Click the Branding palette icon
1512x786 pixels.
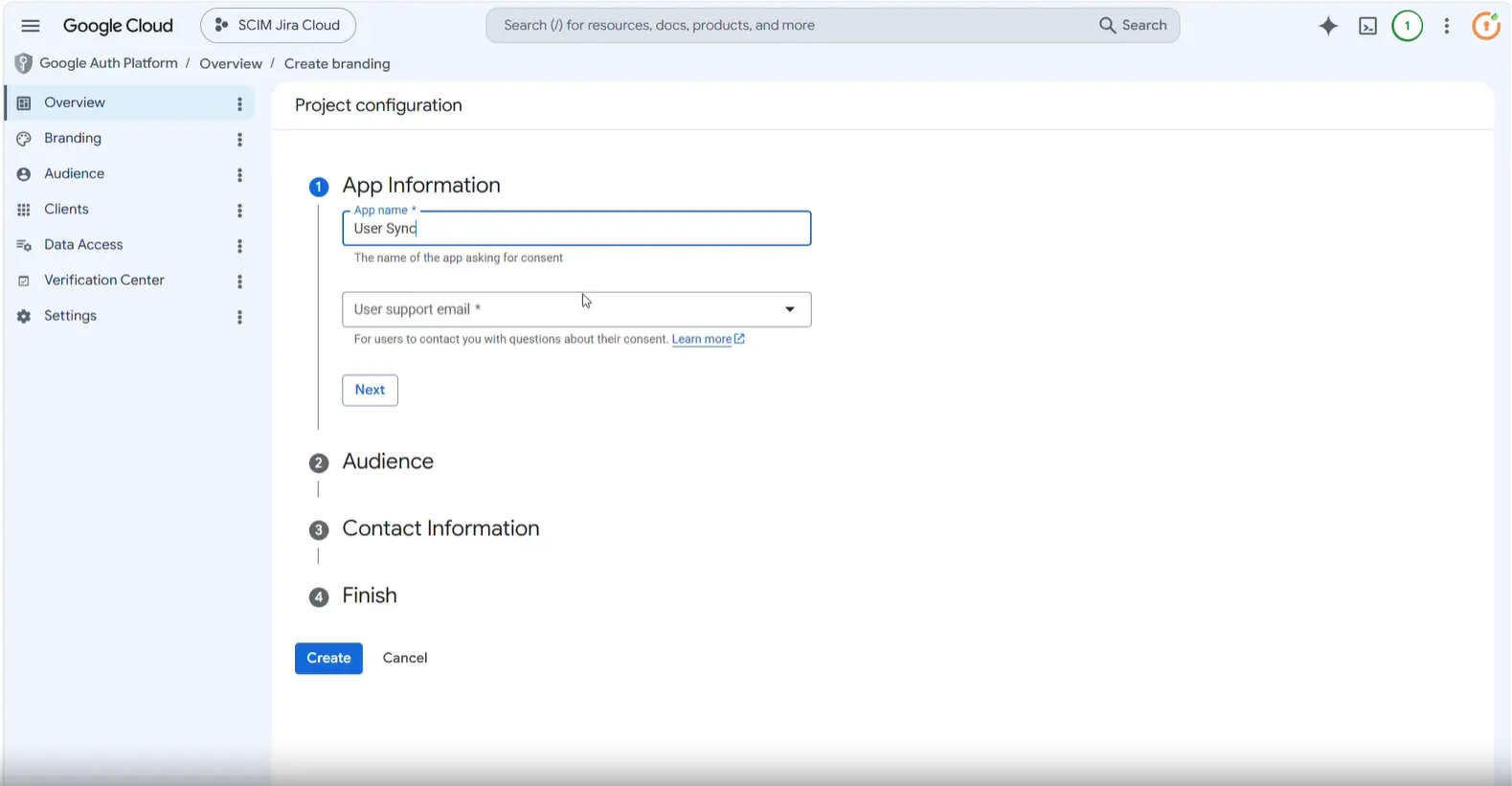click(24, 139)
